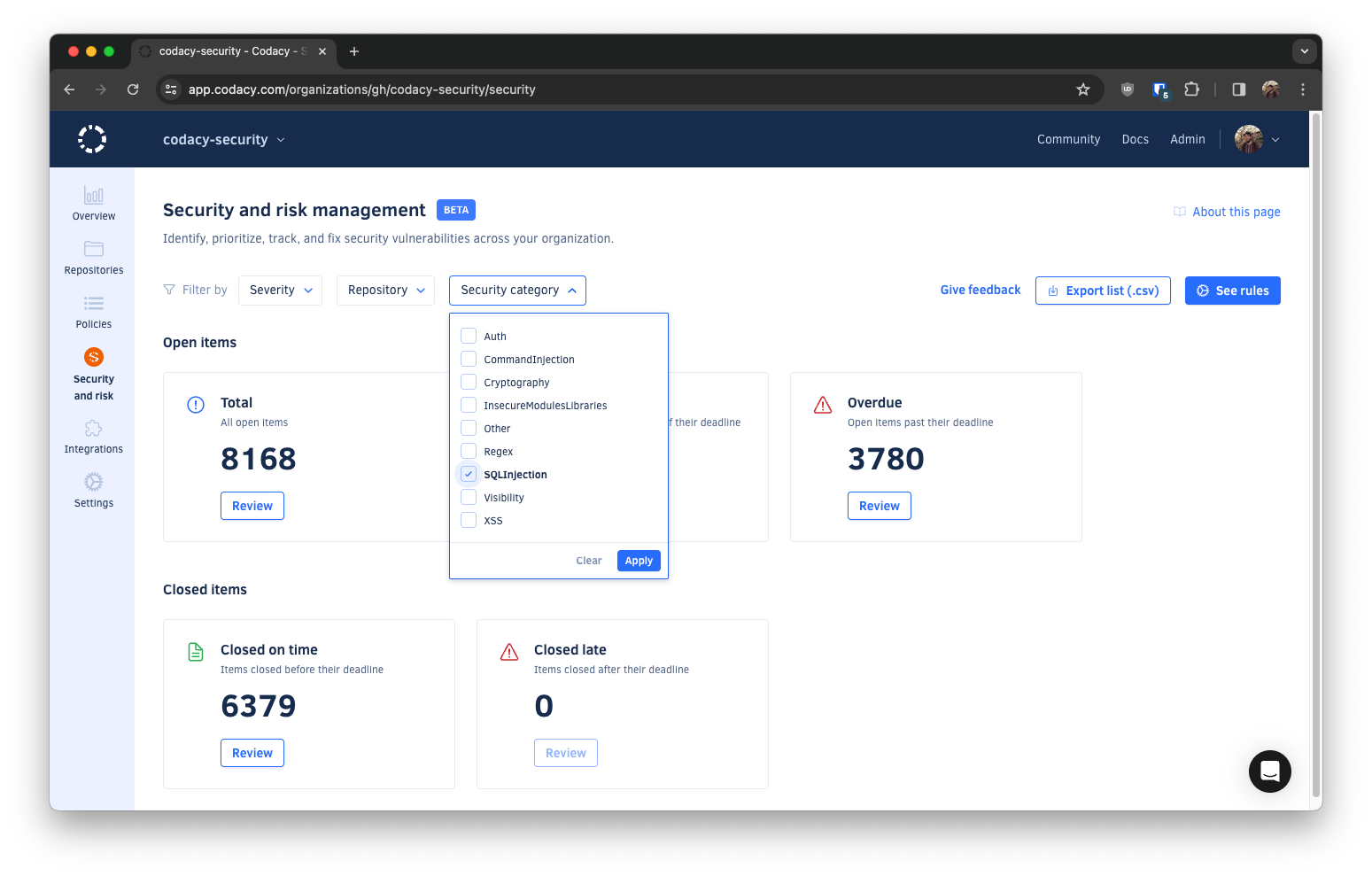Click the user avatar in Codacy header
Viewport: 1372px width, 876px height.
1249,139
